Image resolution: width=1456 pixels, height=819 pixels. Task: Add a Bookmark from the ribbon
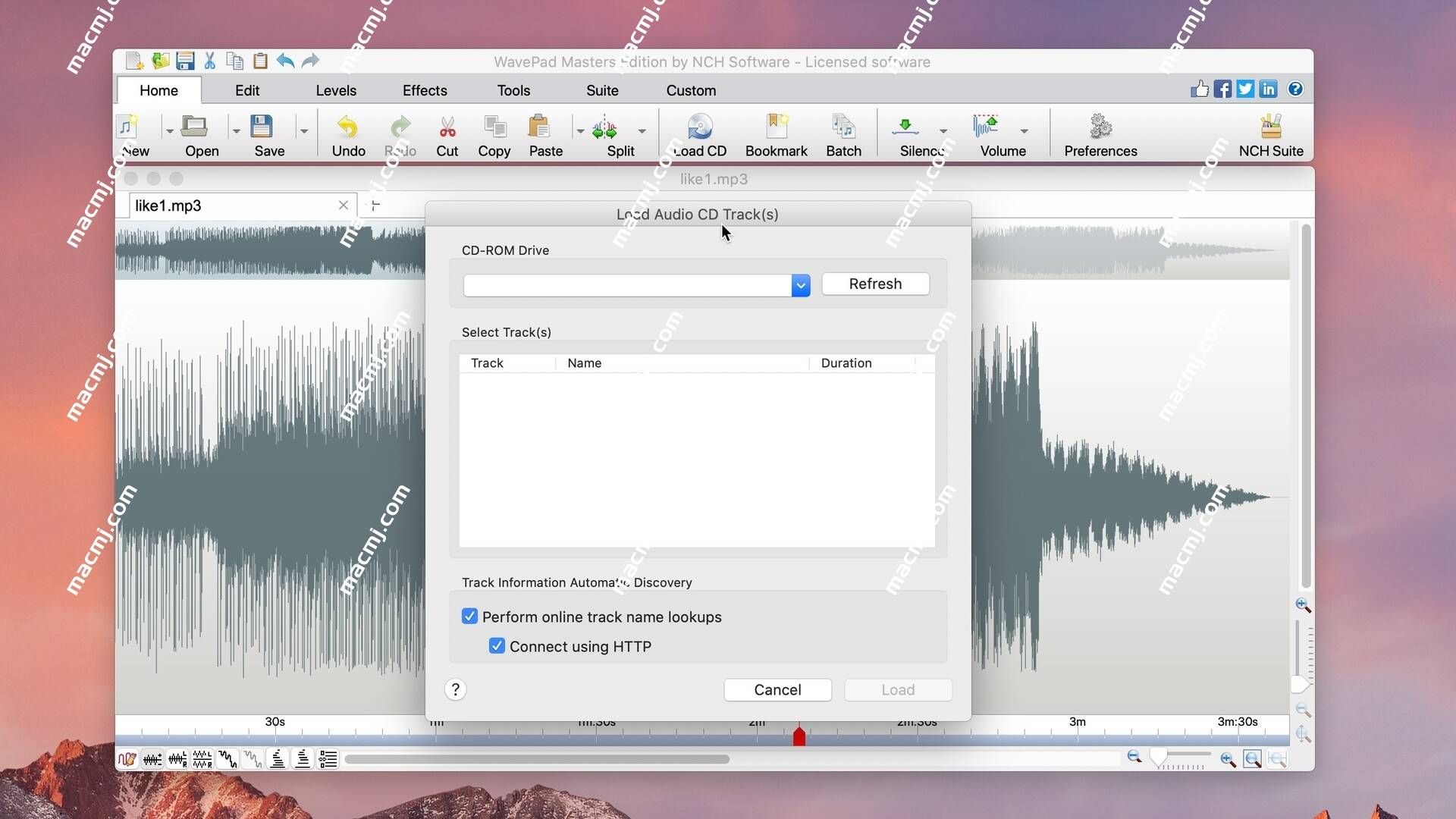(x=777, y=136)
